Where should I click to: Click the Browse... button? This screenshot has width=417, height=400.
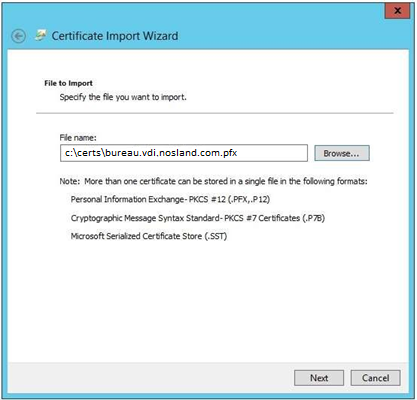[342, 153]
